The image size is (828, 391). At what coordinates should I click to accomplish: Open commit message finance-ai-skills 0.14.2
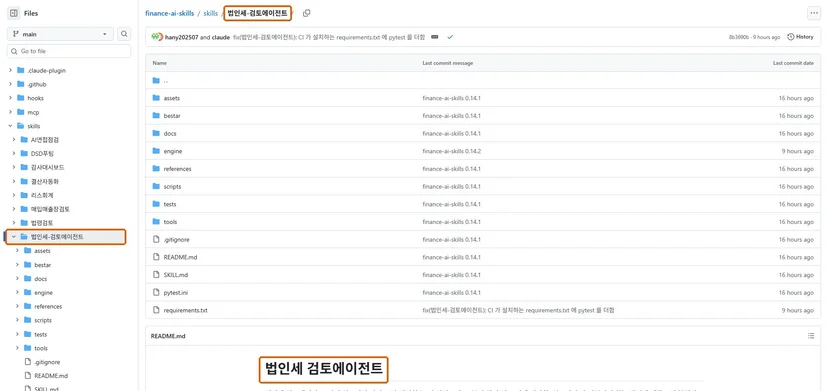[x=451, y=151]
